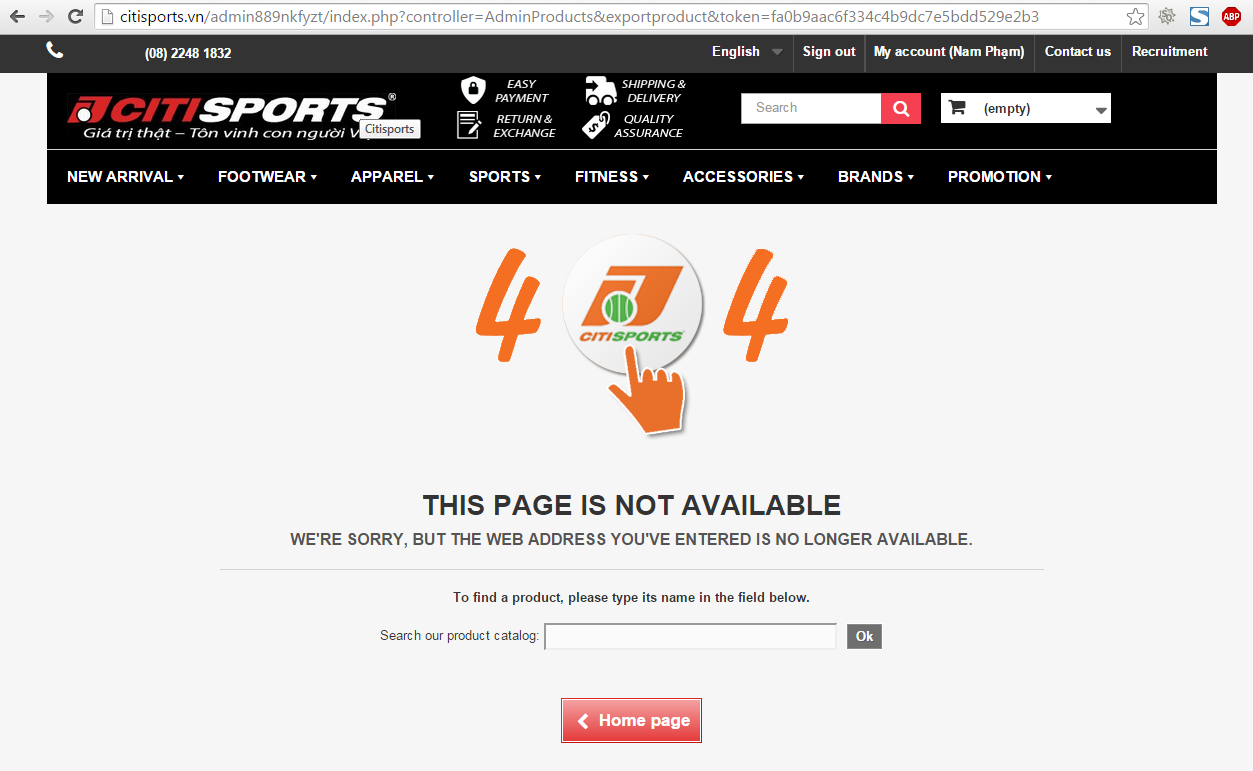Bookmark page with the star icon

pyautogui.click(x=1135, y=17)
